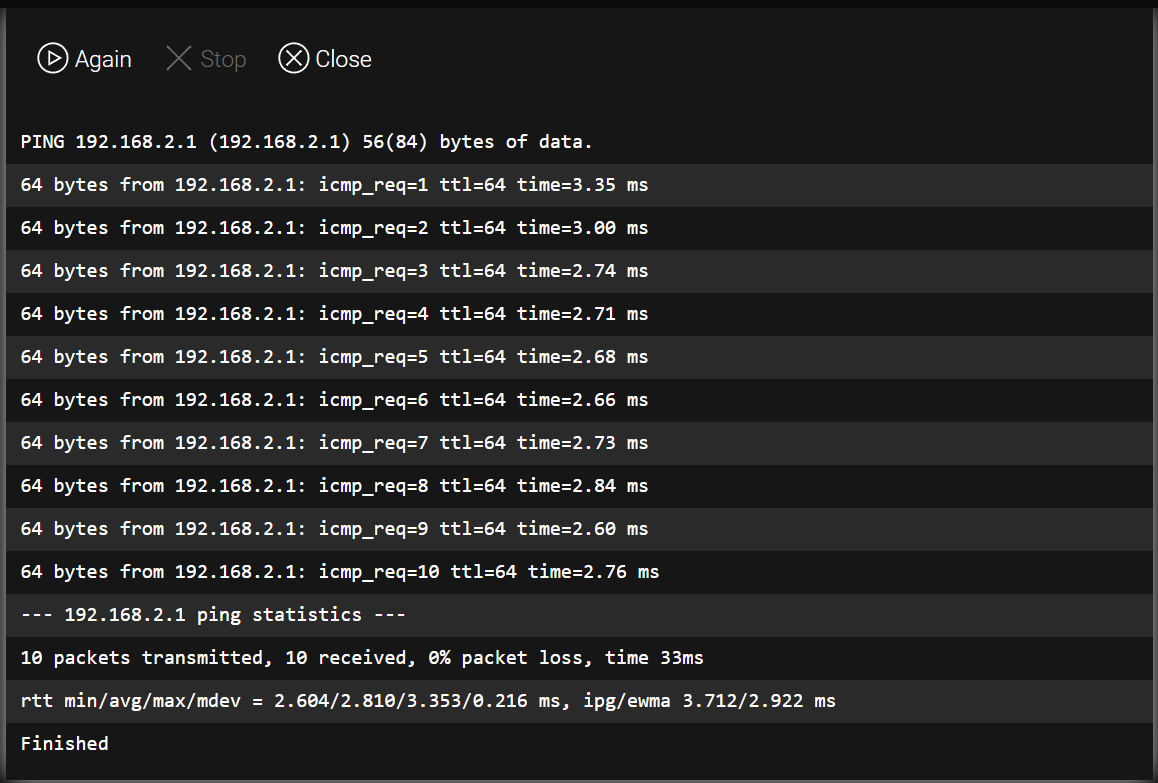Select the rtt min/avg/max/mdev line
The height and width of the screenshot is (783, 1158).
point(579,700)
